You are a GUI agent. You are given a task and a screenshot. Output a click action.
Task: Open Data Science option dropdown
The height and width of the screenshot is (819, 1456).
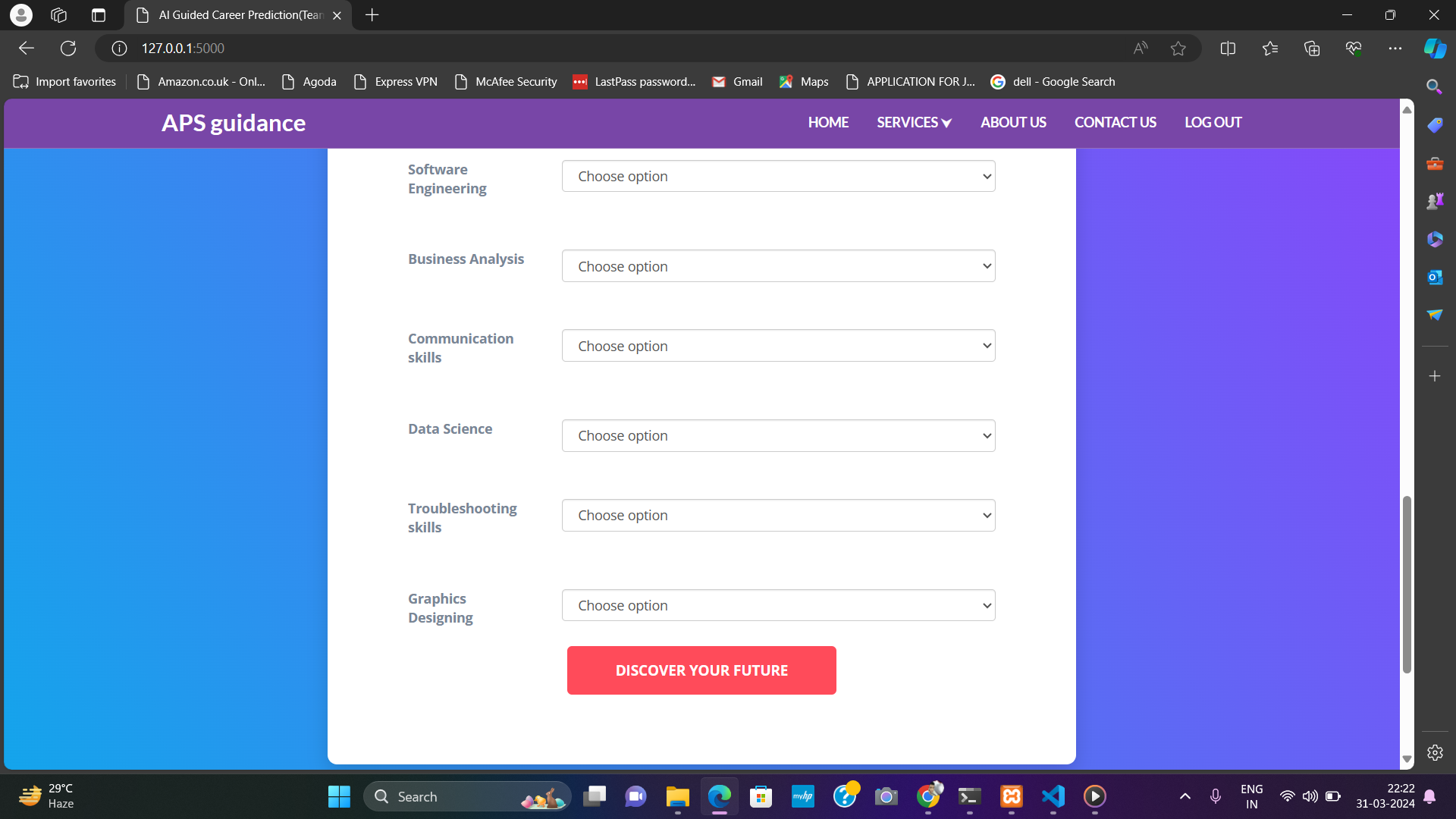(x=778, y=436)
